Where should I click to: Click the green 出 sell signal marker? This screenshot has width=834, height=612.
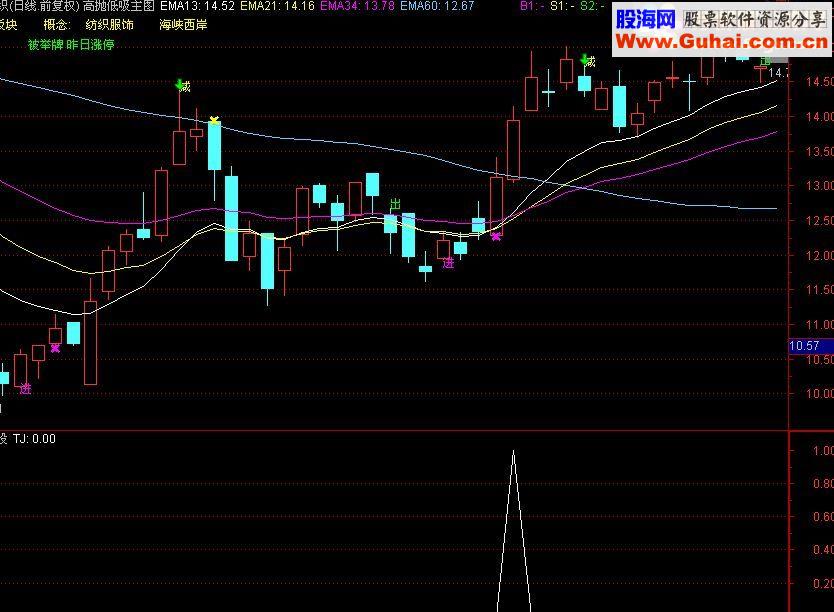(395, 205)
